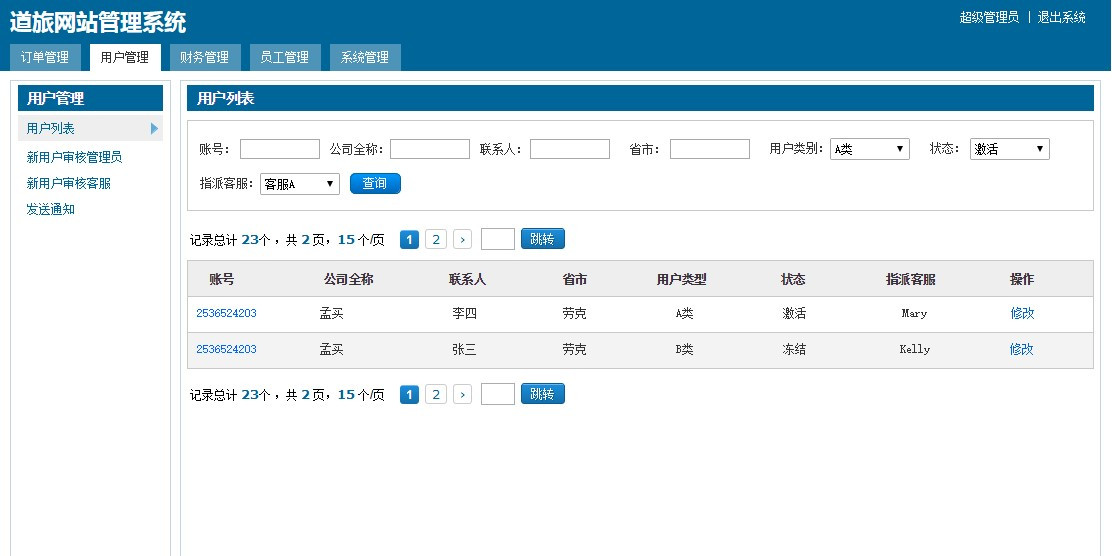Open the 指派客服 dropdown
This screenshot has width=1112, height=556.
(x=299, y=184)
